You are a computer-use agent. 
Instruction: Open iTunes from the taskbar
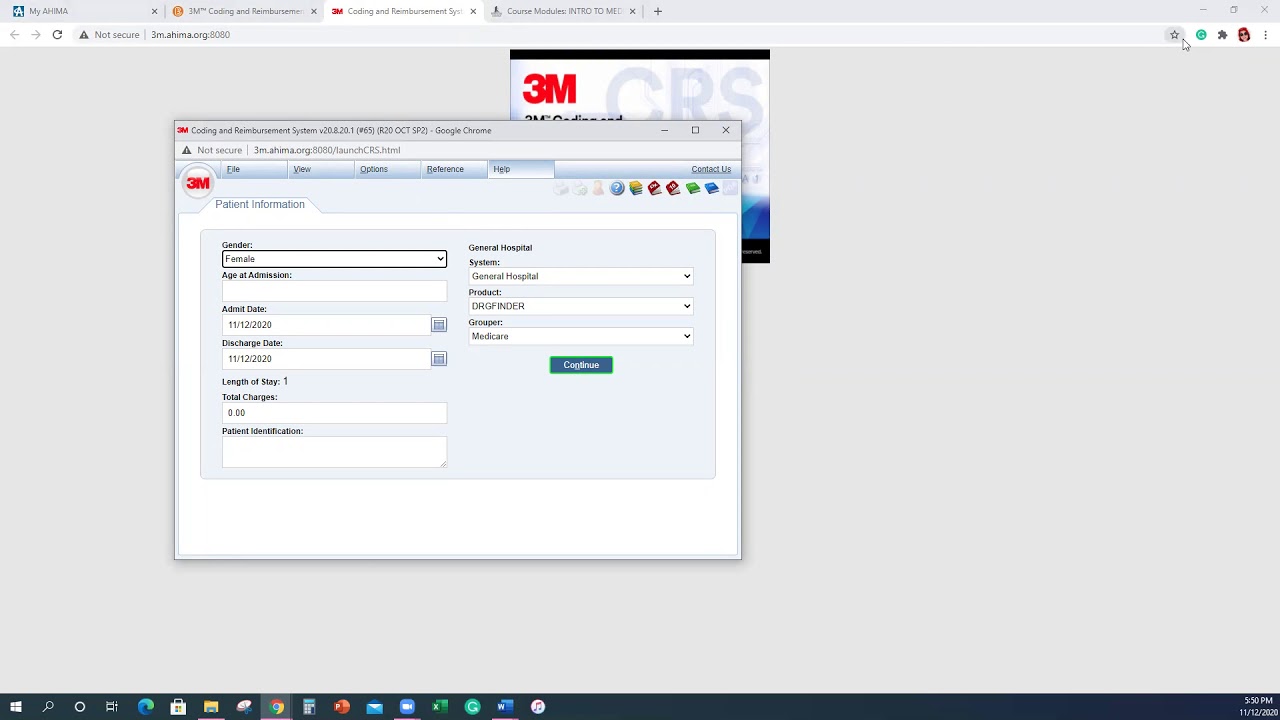pos(538,707)
